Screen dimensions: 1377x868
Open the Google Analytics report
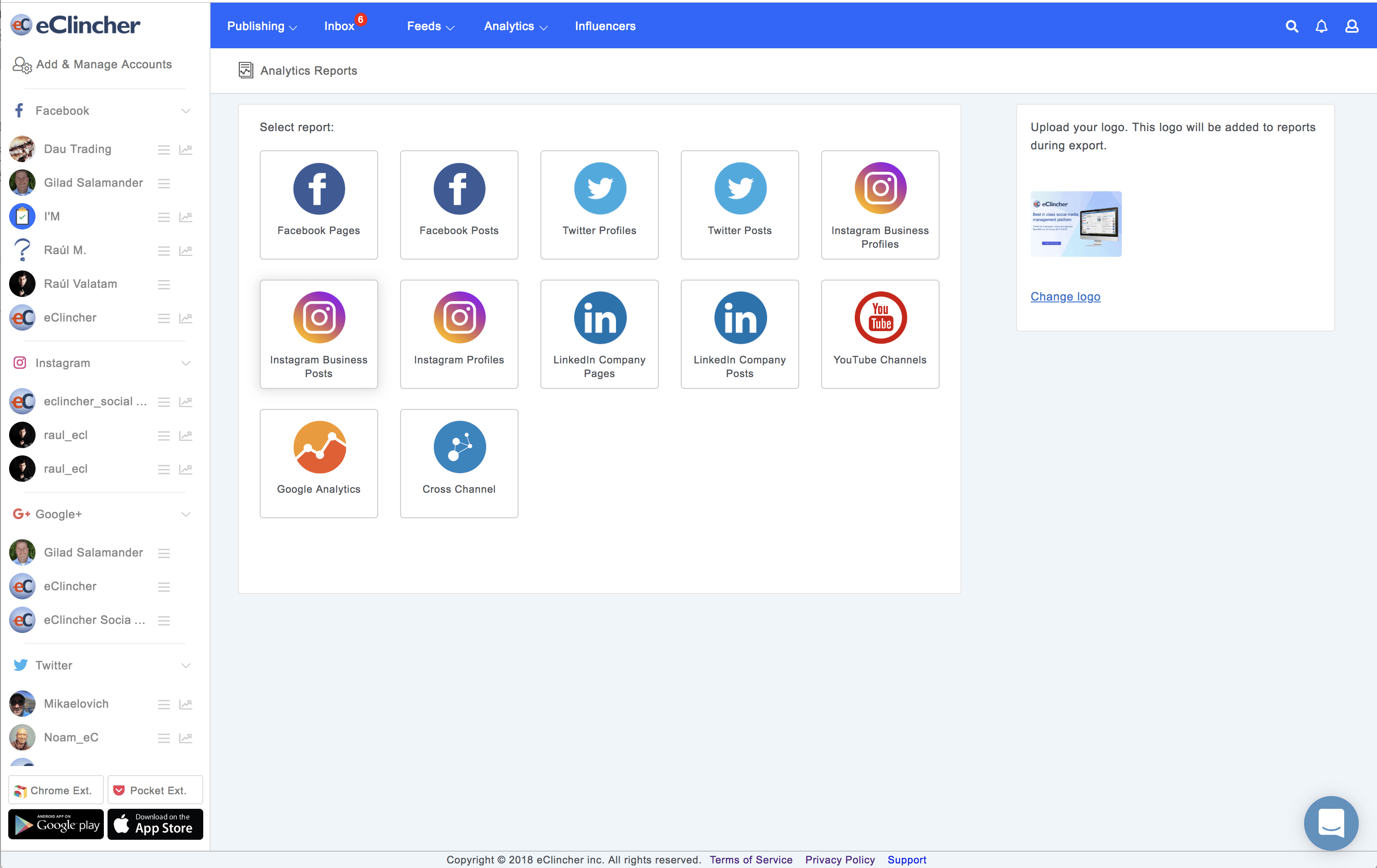319,464
